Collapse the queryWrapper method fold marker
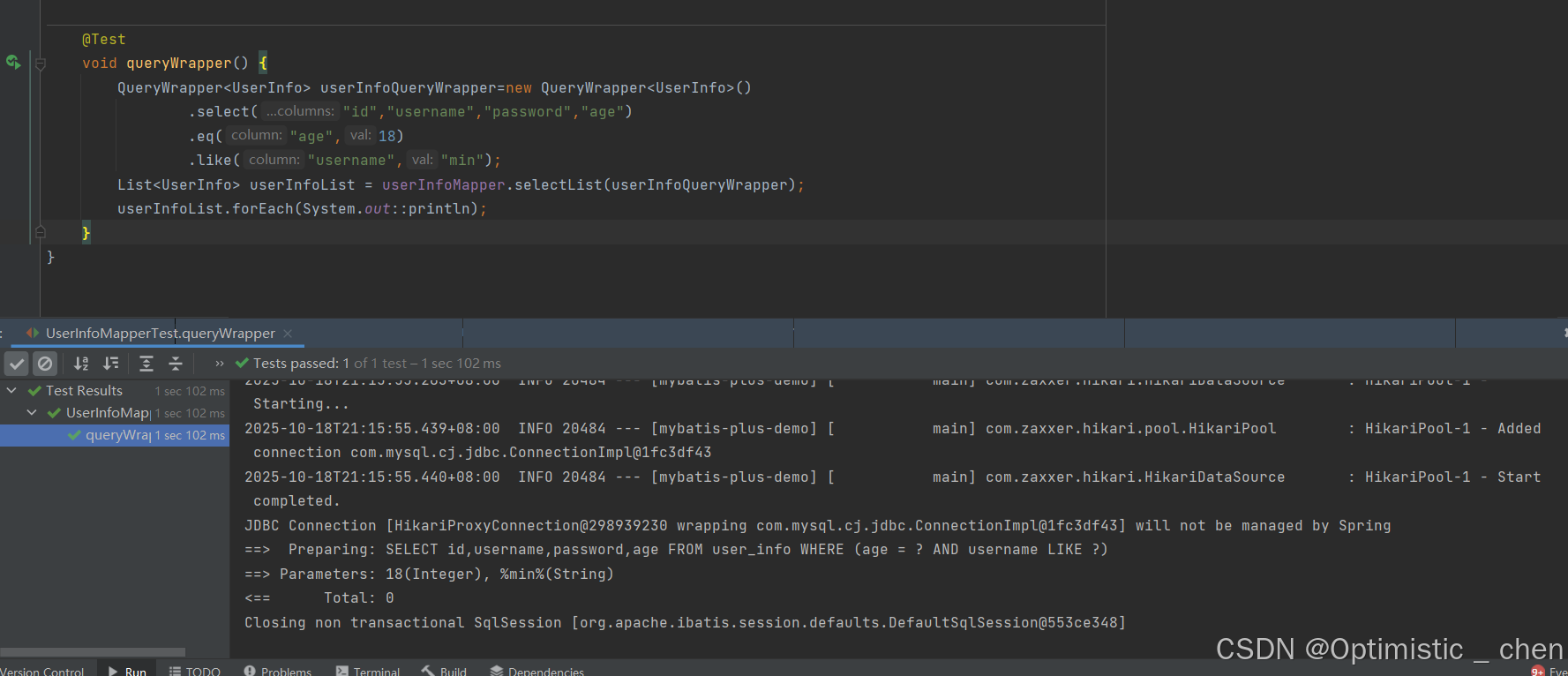The height and width of the screenshot is (676, 1568). (x=40, y=64)
